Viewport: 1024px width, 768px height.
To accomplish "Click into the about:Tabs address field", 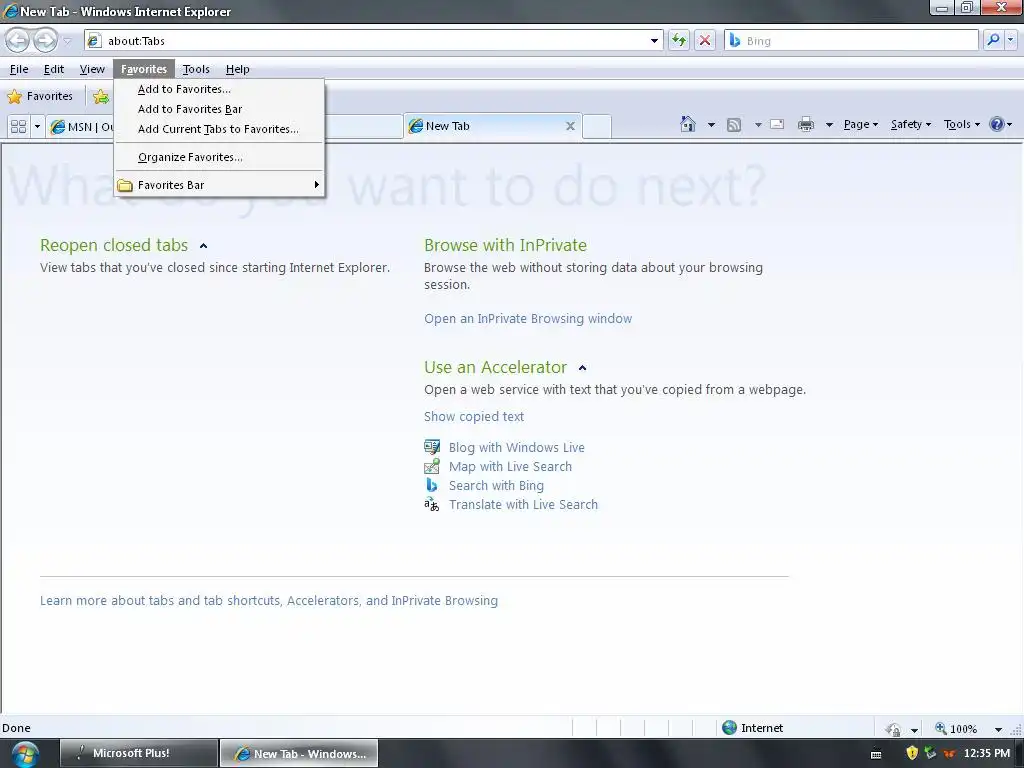I will pyautogui.click(x=376, y=40).
